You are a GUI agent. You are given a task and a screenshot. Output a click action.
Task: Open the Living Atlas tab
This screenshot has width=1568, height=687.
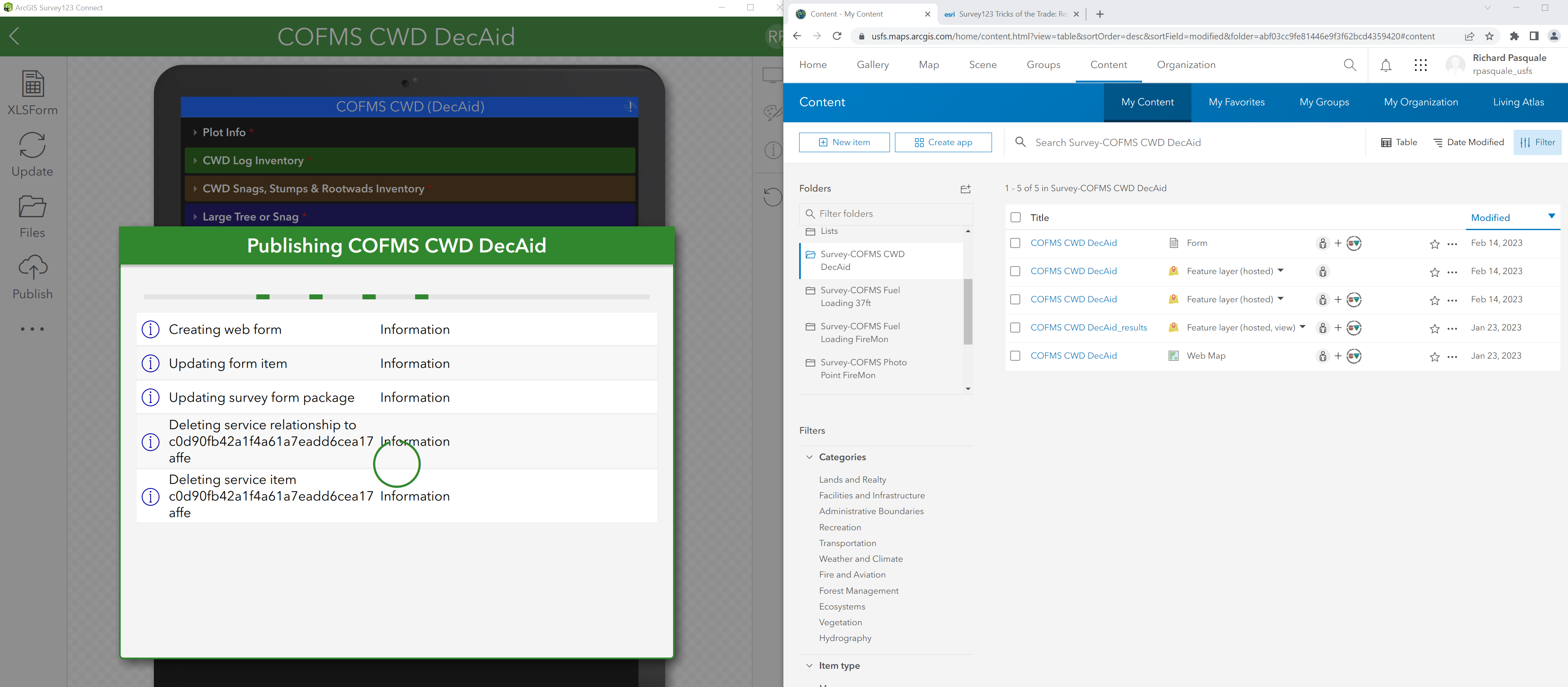pyautogui.click(x=1518, y=102)
